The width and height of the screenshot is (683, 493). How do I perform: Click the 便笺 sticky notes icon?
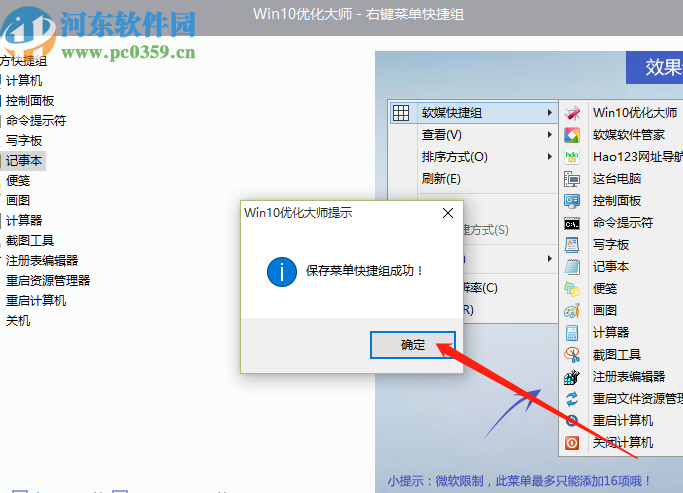[572, 289]
